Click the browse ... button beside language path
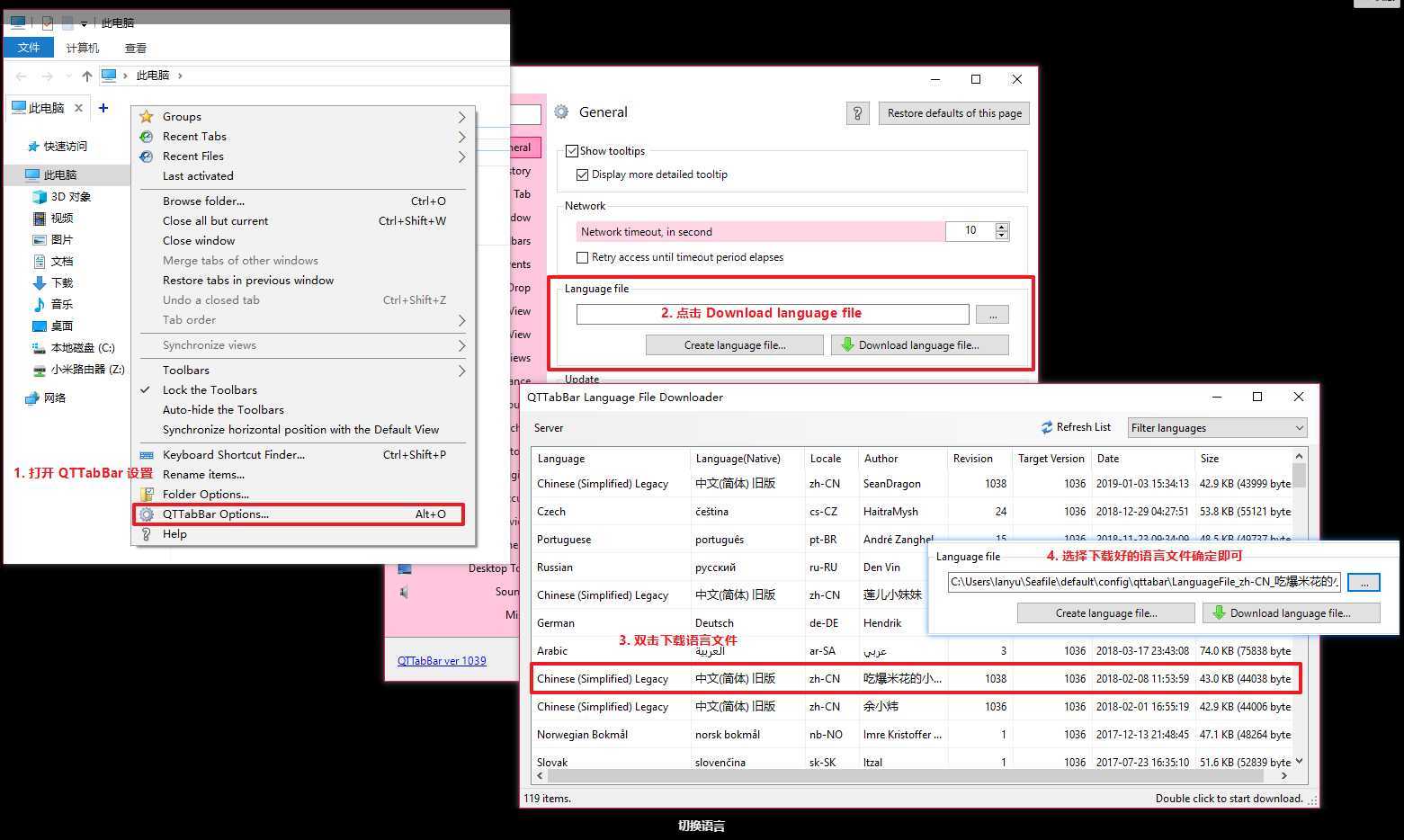The width and height of the screenshot is (1404, 840). coord(992,315)
